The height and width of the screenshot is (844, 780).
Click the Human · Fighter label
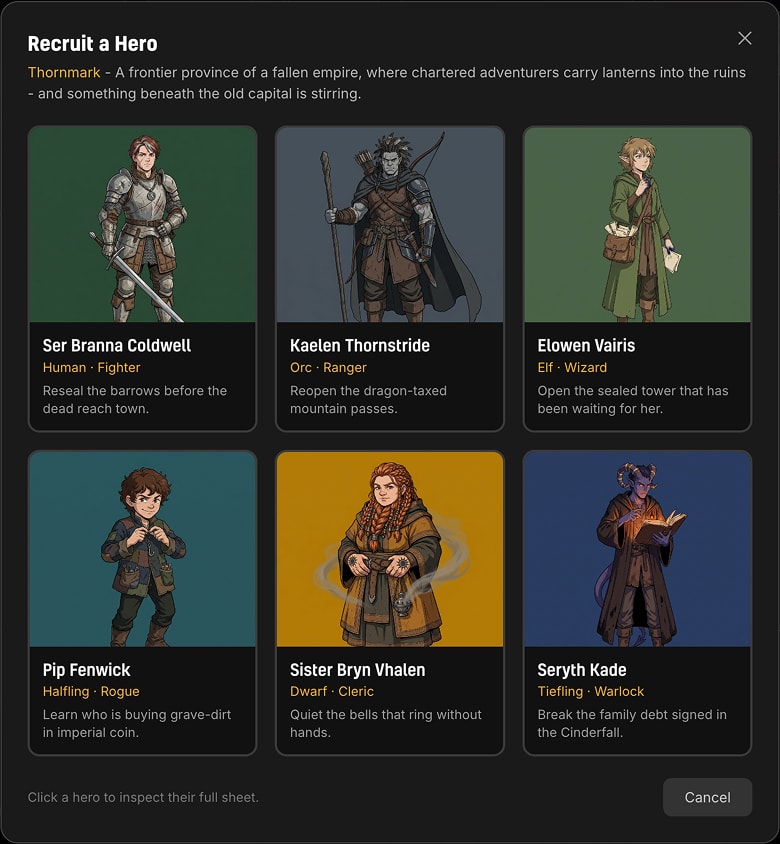(92, 368)
